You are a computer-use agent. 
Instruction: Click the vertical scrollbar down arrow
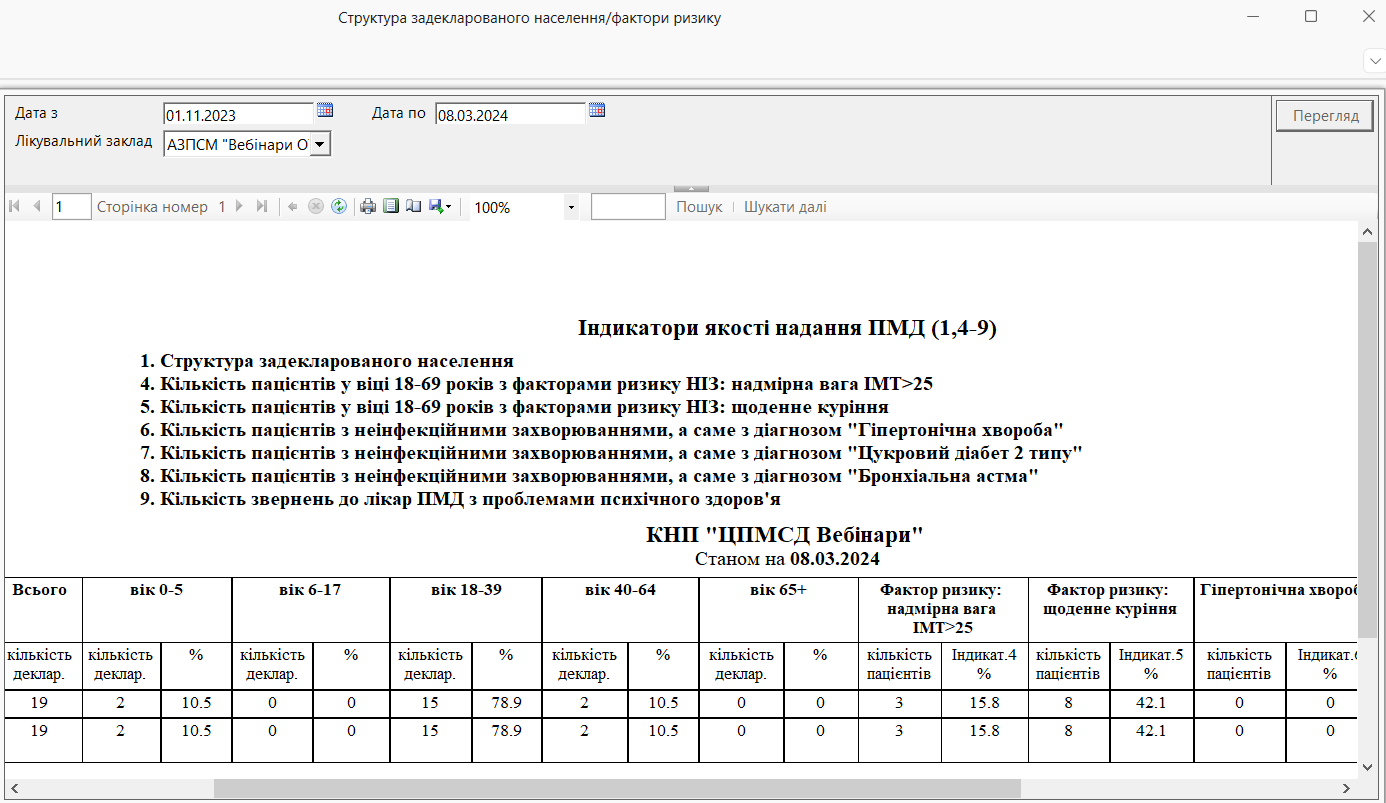1367,766
